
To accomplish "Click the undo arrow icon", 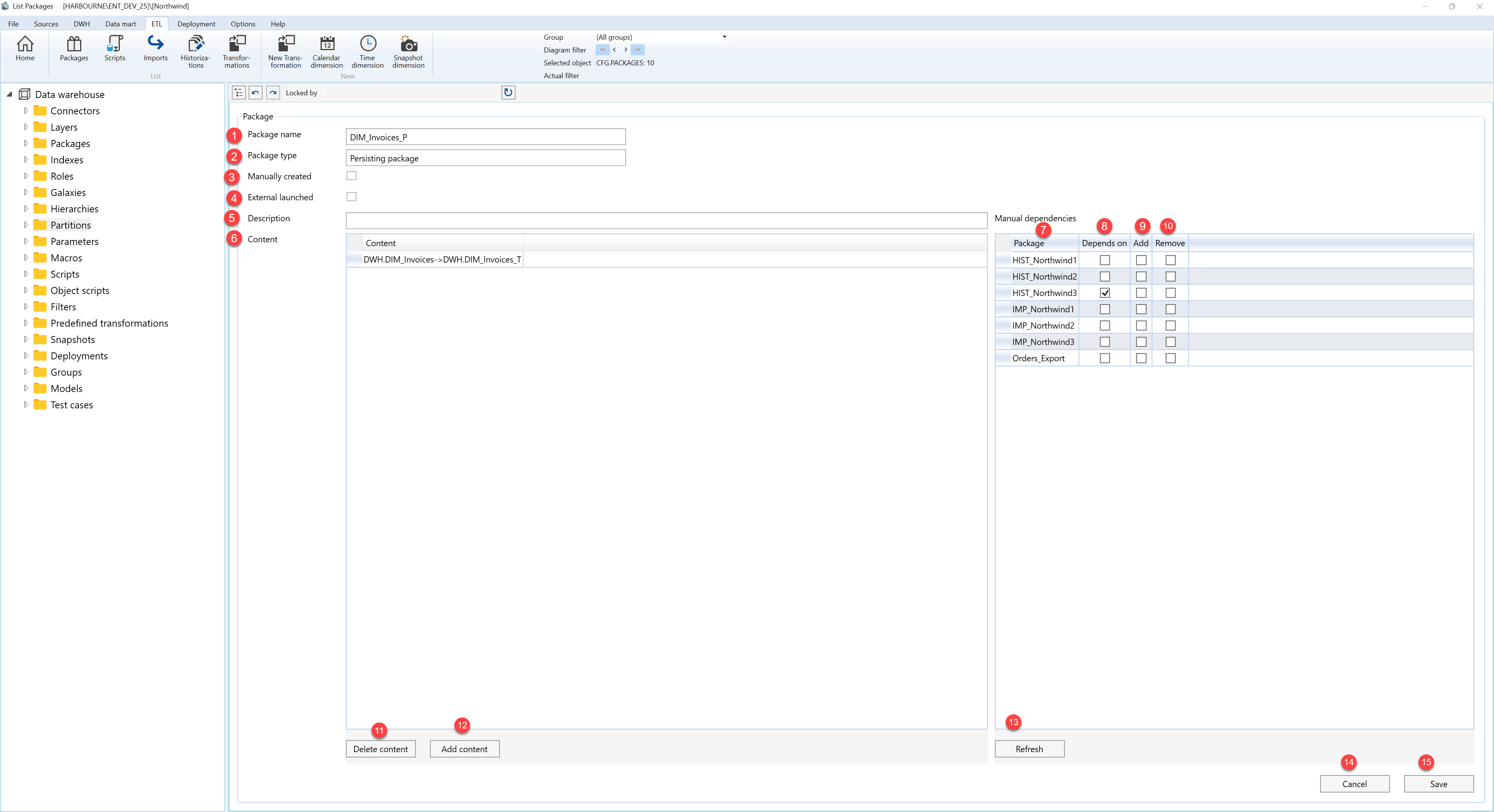I will [x=256, y=93].
